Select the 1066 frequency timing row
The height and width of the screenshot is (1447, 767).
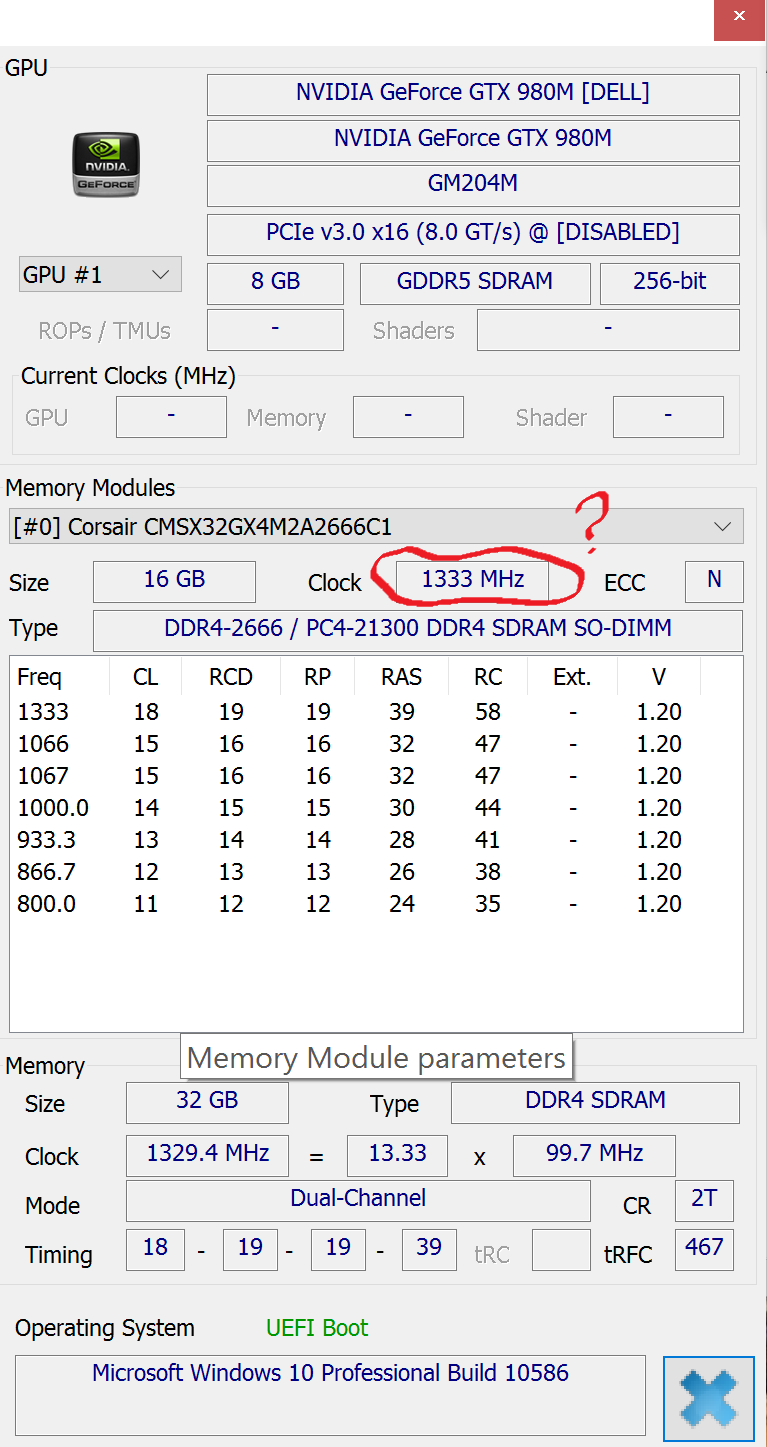click(376, 744)
